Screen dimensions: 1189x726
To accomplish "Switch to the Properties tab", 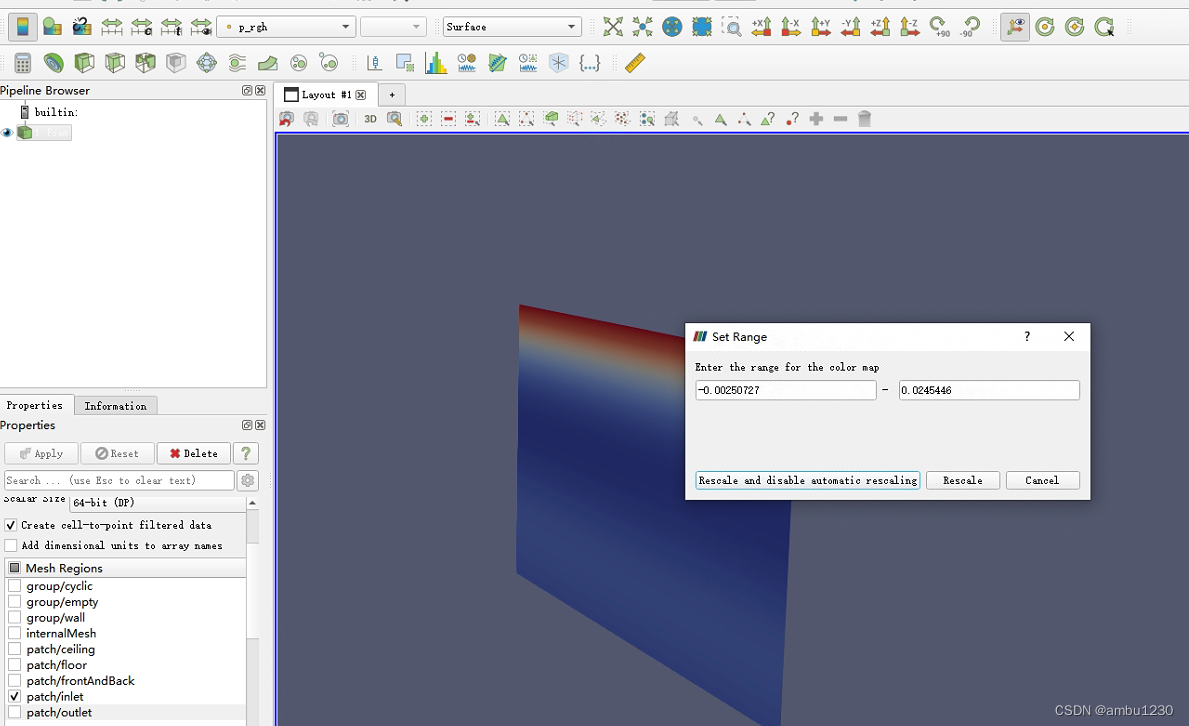I will pyautogui.click(x=35, y=405).
